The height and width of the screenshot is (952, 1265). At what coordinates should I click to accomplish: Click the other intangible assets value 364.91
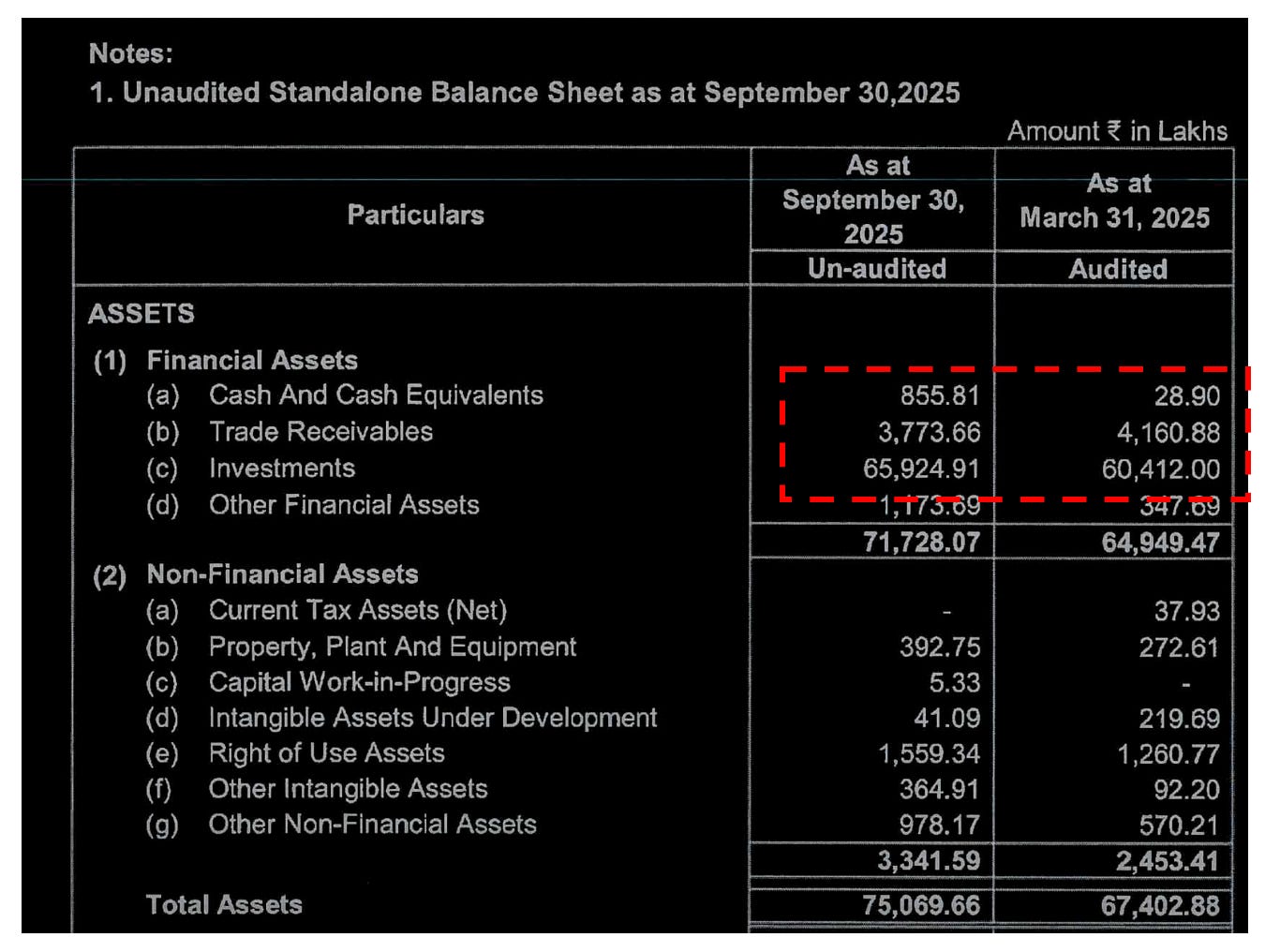point(940,790)
